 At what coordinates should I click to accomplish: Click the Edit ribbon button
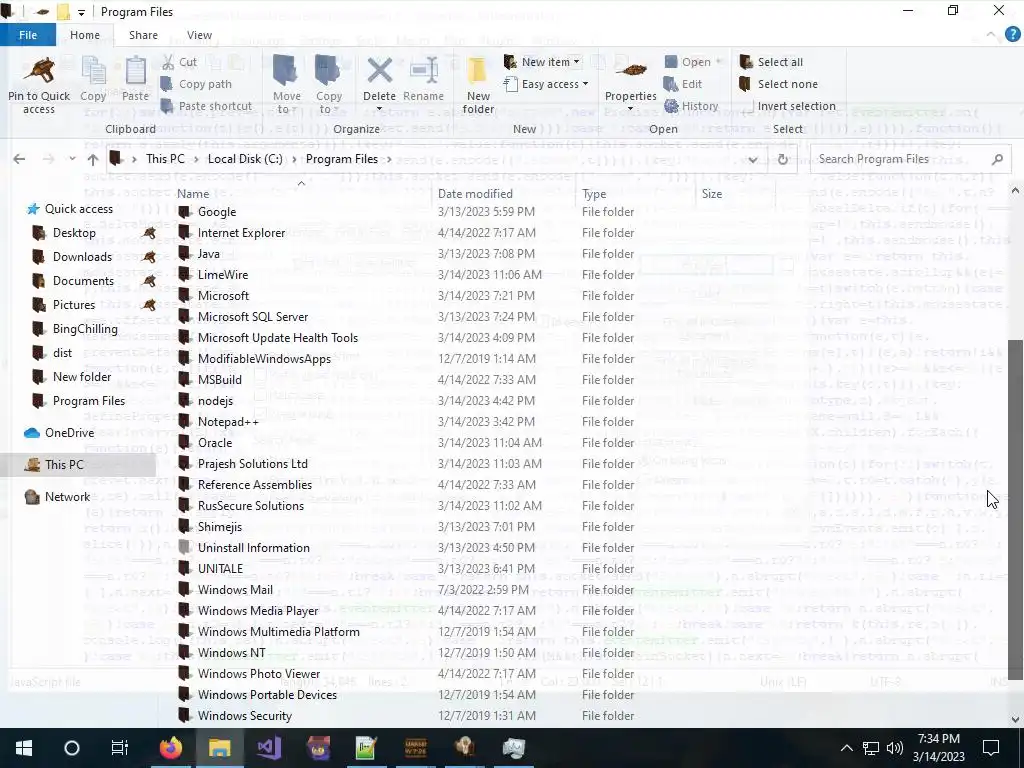coord(682,84)
